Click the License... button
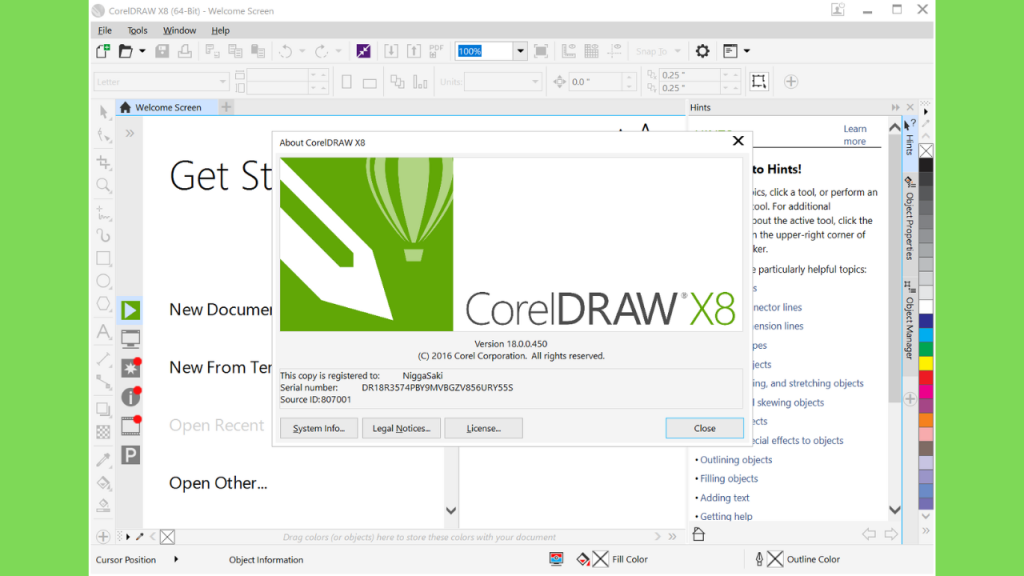 pyautogui.click(x=483, y=428)
